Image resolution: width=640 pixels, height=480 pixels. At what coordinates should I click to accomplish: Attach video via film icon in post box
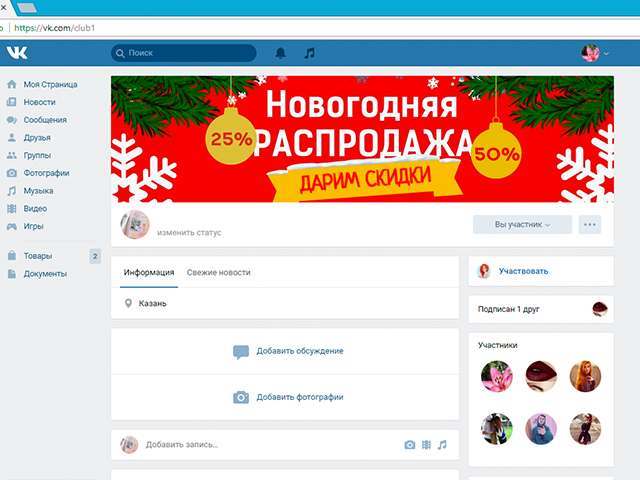tap(426, 445)
